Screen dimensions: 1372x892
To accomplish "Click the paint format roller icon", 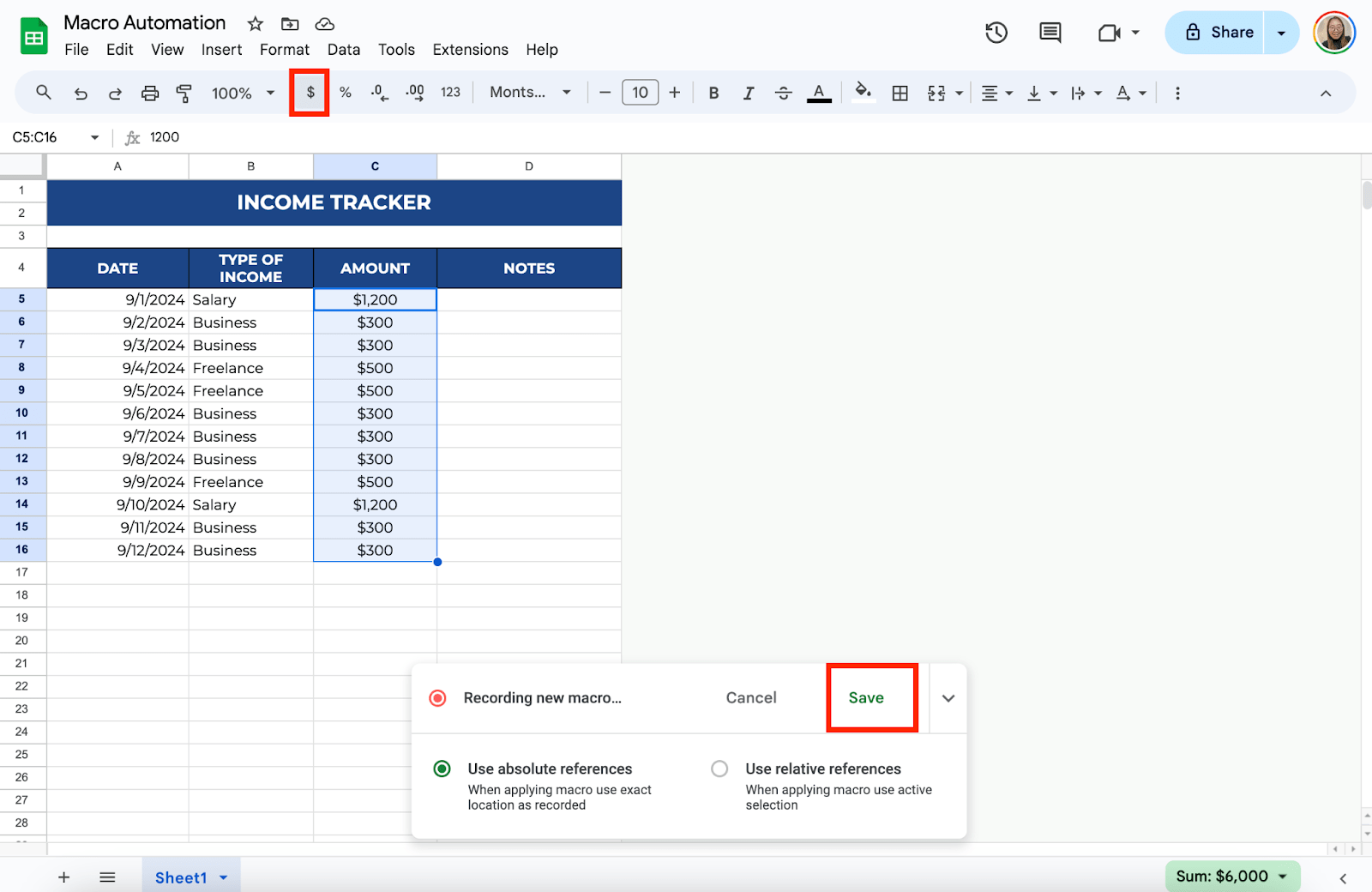I will coord(184,93).
